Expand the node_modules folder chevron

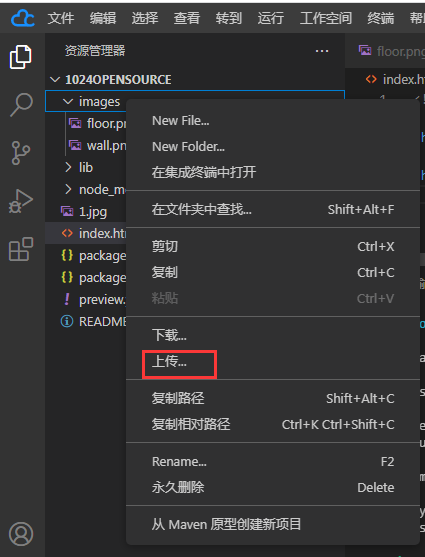coord(68,189)
